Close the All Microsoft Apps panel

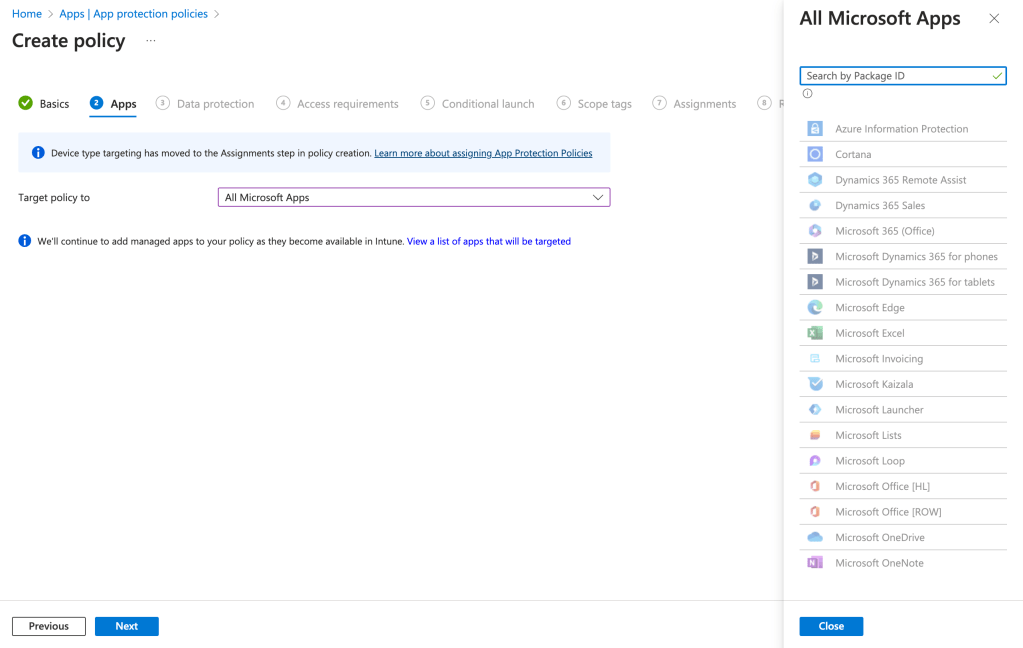[x=993, y=19]
